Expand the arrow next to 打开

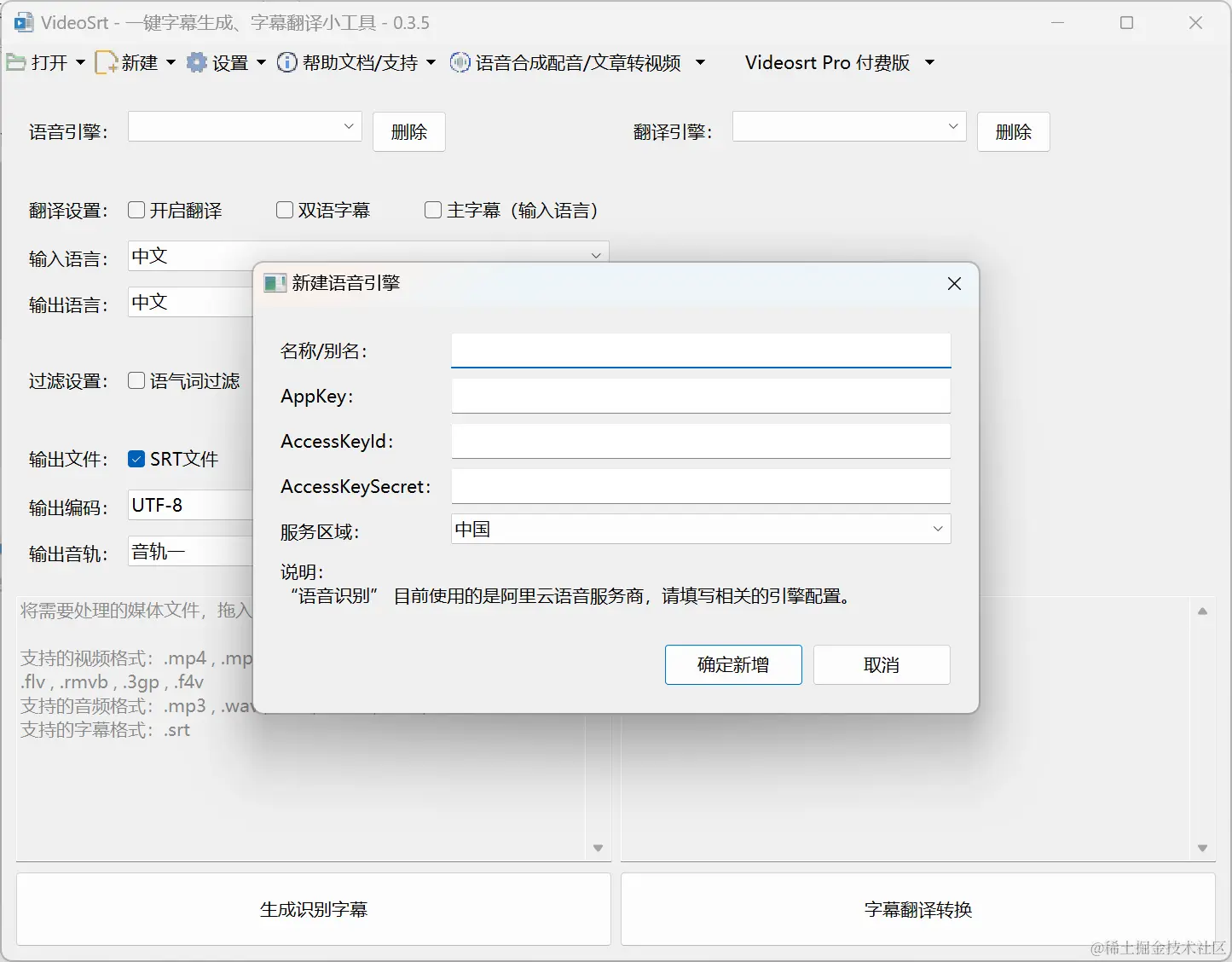[80, 62]
